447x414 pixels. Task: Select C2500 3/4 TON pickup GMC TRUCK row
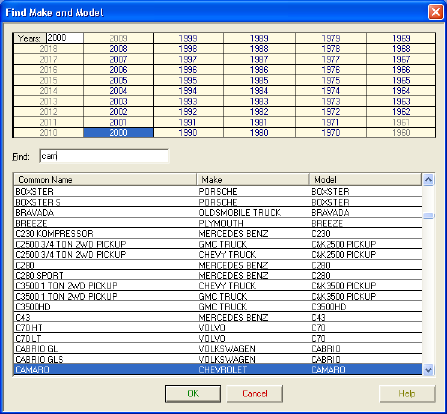[218, 244]
